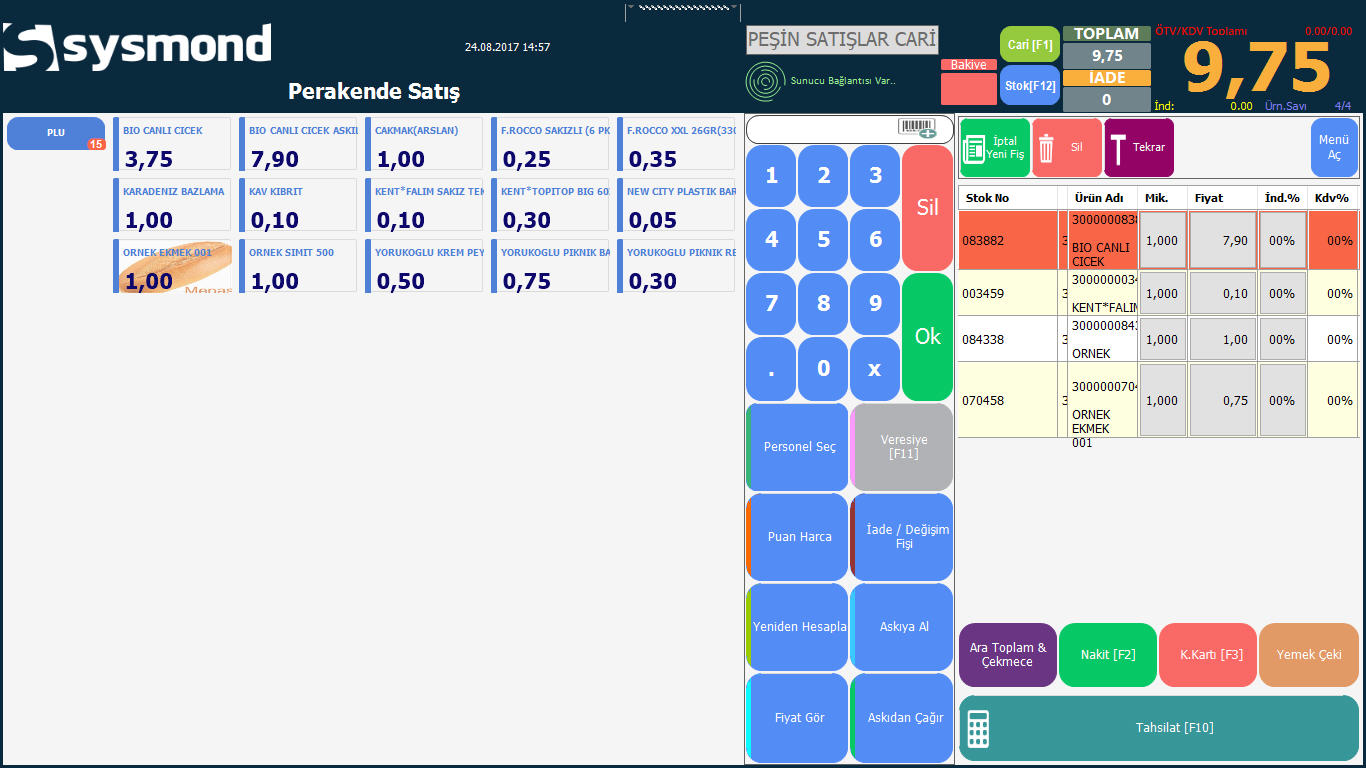The height and width of the screenshot is (768, 1366).
Task: Add F.ROCCO XXL 26GR product tile
Action: [676, 144]
